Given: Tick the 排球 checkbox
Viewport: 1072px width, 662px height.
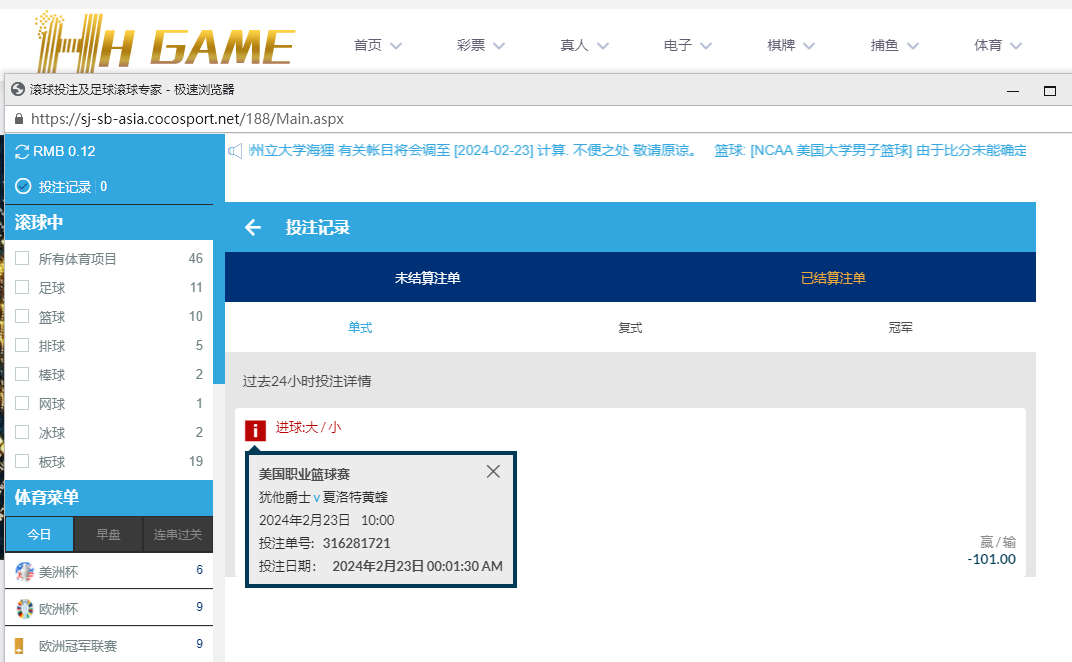Looking at the screenshot, I should 22,345.
